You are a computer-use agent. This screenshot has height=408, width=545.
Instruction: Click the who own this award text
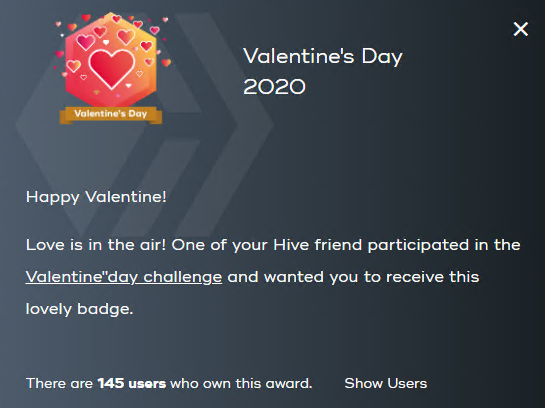pos(241,383)
